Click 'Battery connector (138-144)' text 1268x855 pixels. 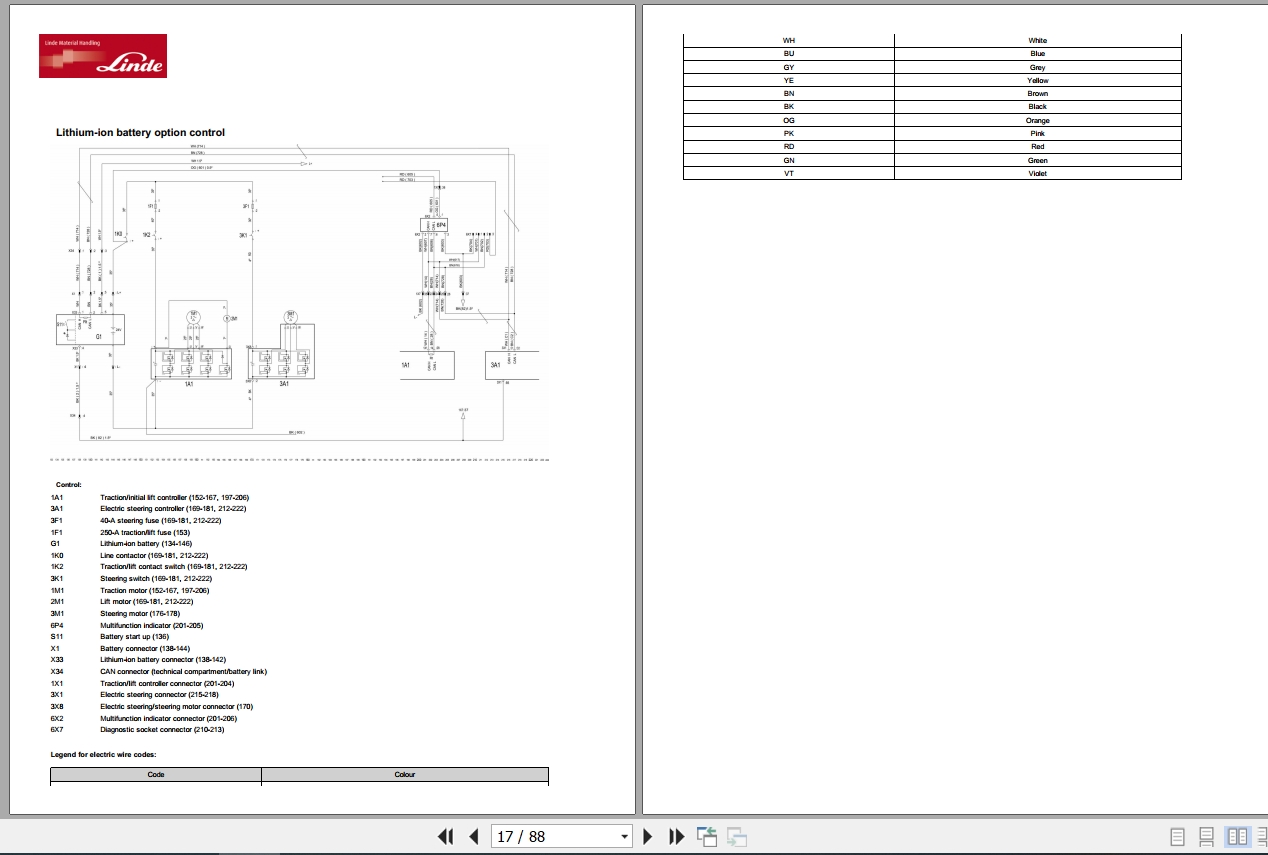point(144,649)
